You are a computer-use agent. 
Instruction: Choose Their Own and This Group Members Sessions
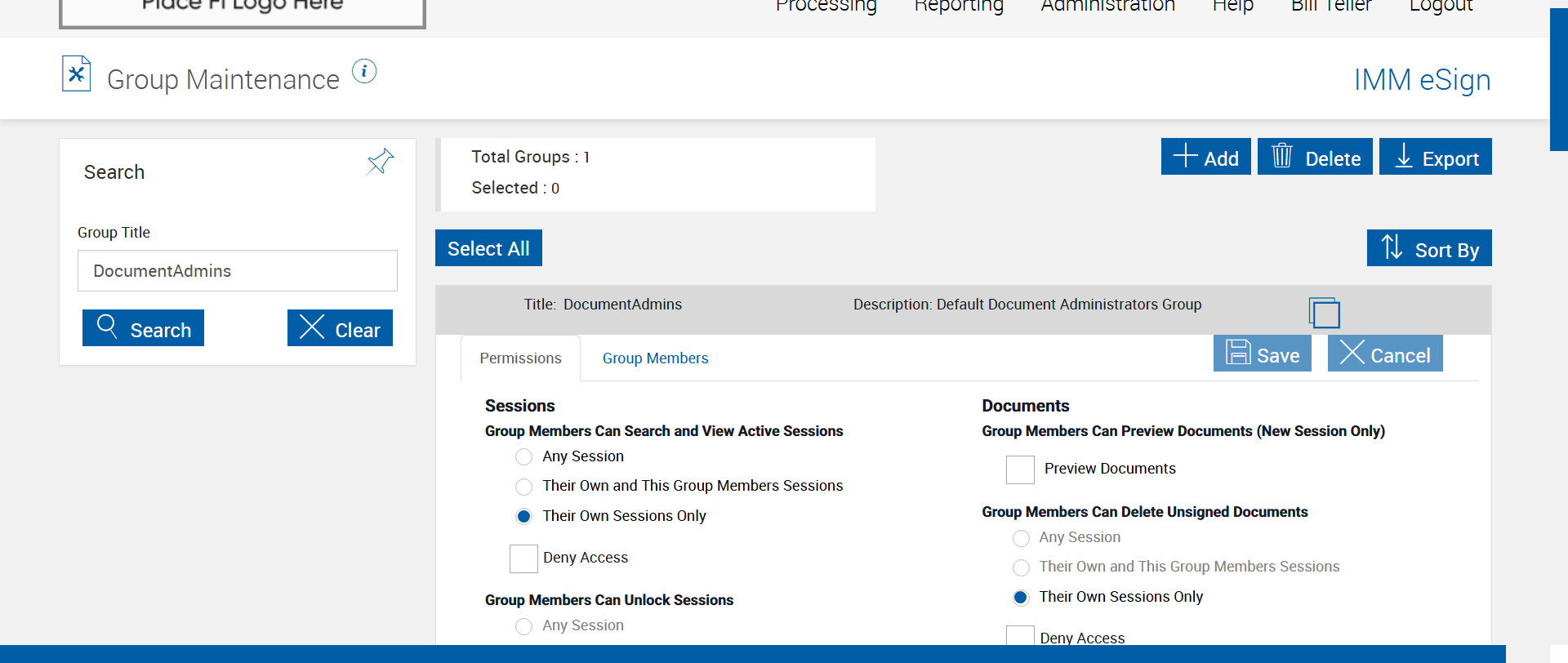524,487
